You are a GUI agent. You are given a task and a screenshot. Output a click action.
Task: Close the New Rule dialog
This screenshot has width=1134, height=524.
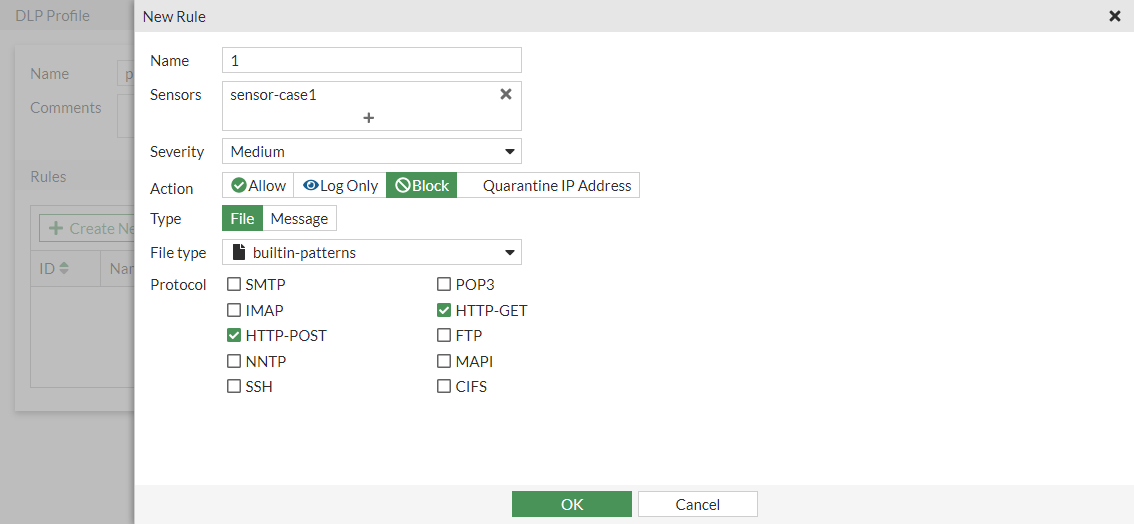(x=1115, y=16)
